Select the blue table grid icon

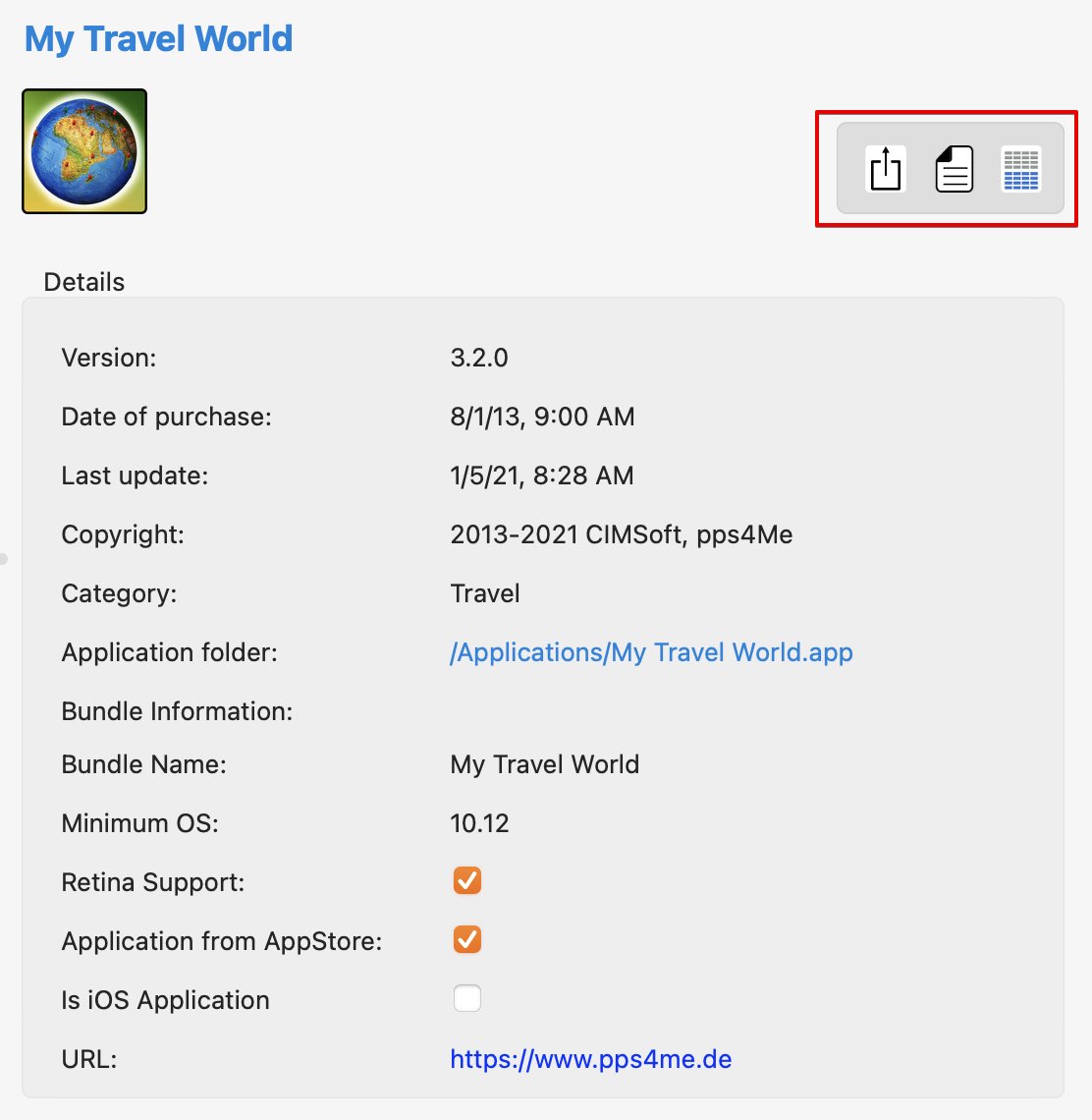click(x=1021, y=169)
